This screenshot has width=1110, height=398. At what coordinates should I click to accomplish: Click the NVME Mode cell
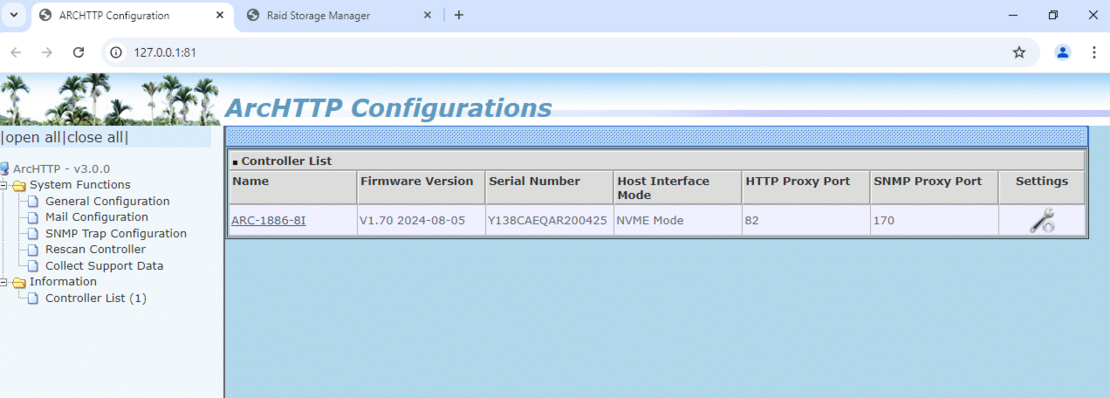677,220
